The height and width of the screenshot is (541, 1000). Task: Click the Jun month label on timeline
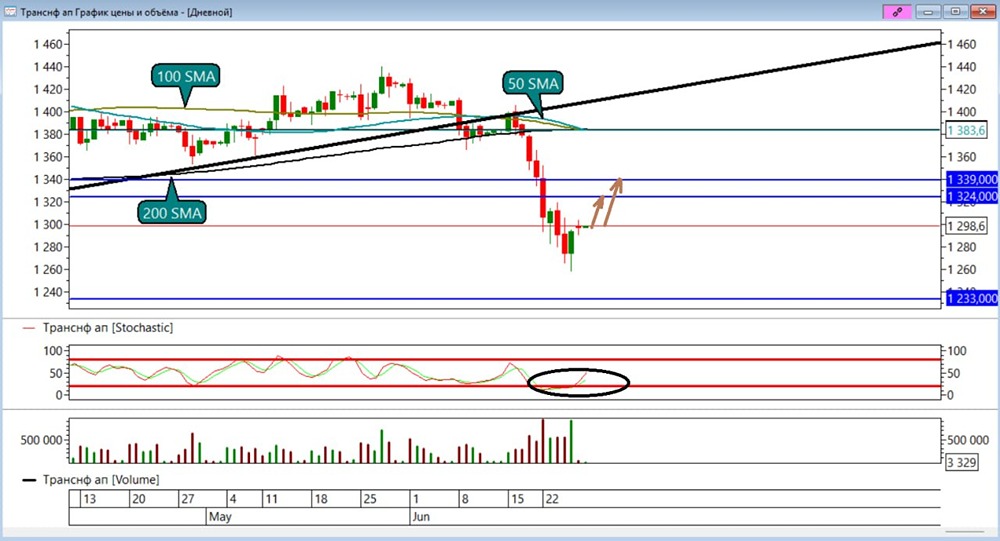pyautogui.click(x=421, y=517)
